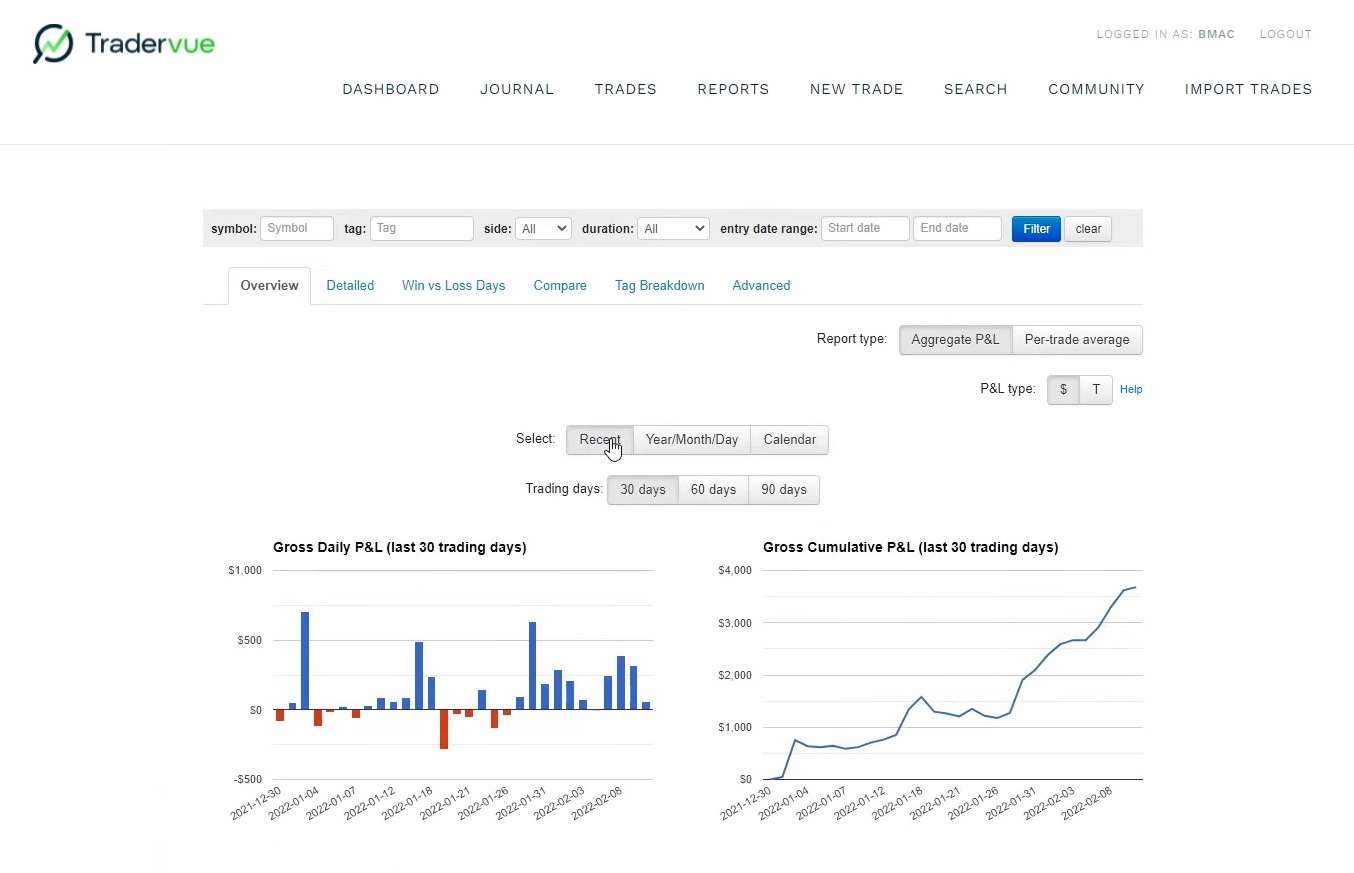Click the Gross Daily P&L chart title
The height and width of the screenshot is (873, 1354).
pyautogui.click(x=400, y=547)
